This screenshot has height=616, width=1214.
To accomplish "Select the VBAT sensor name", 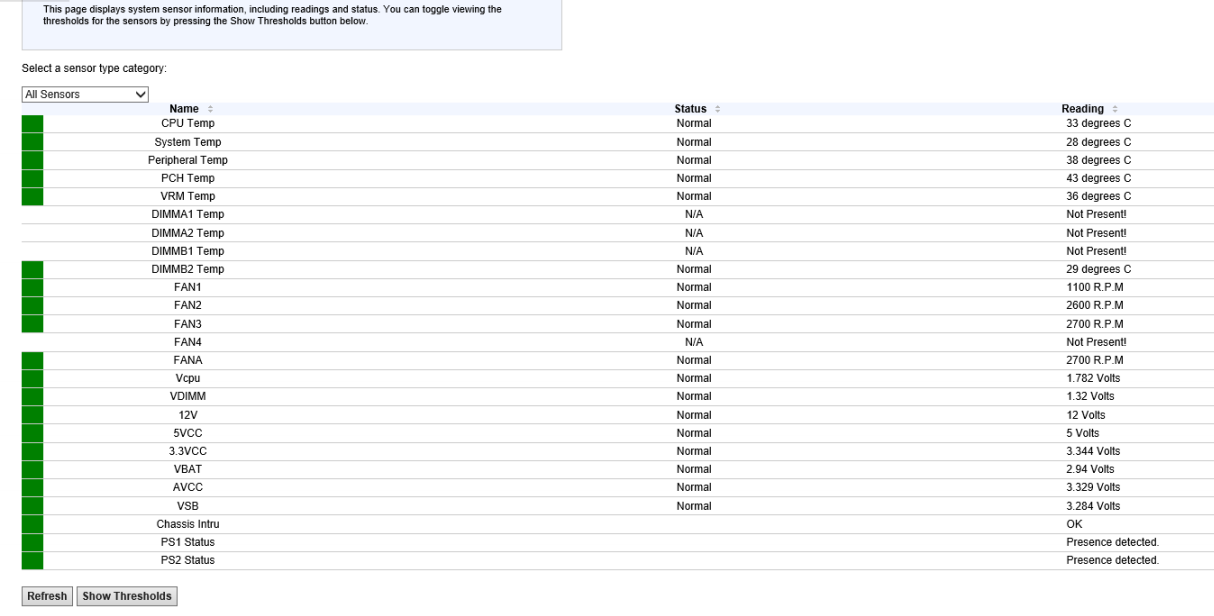I will [188, 469].
